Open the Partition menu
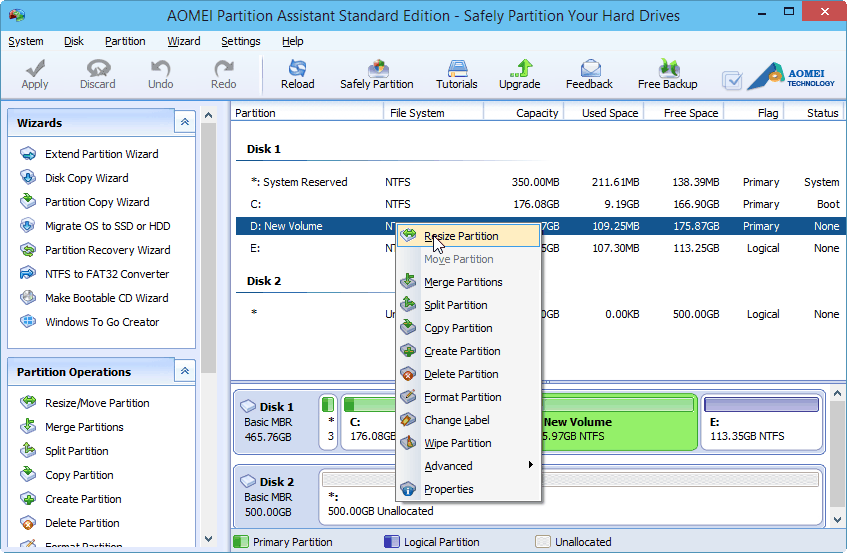 (x=125, y=41)
